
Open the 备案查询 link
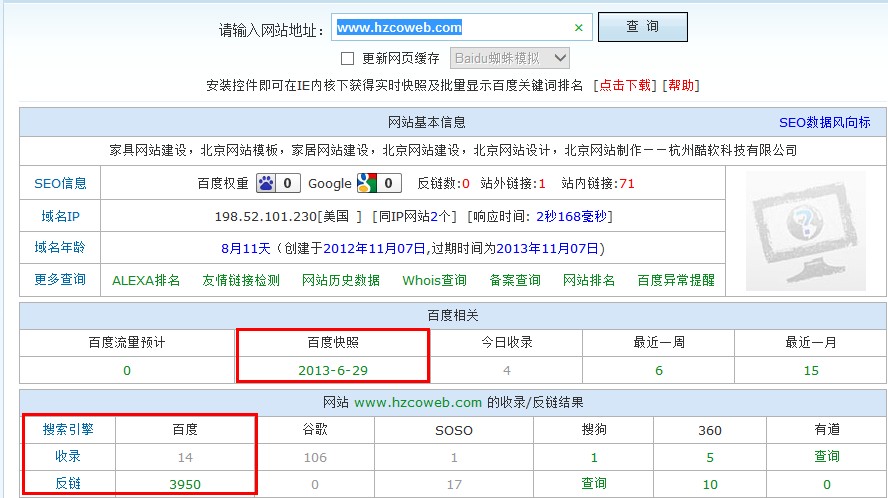515,280
